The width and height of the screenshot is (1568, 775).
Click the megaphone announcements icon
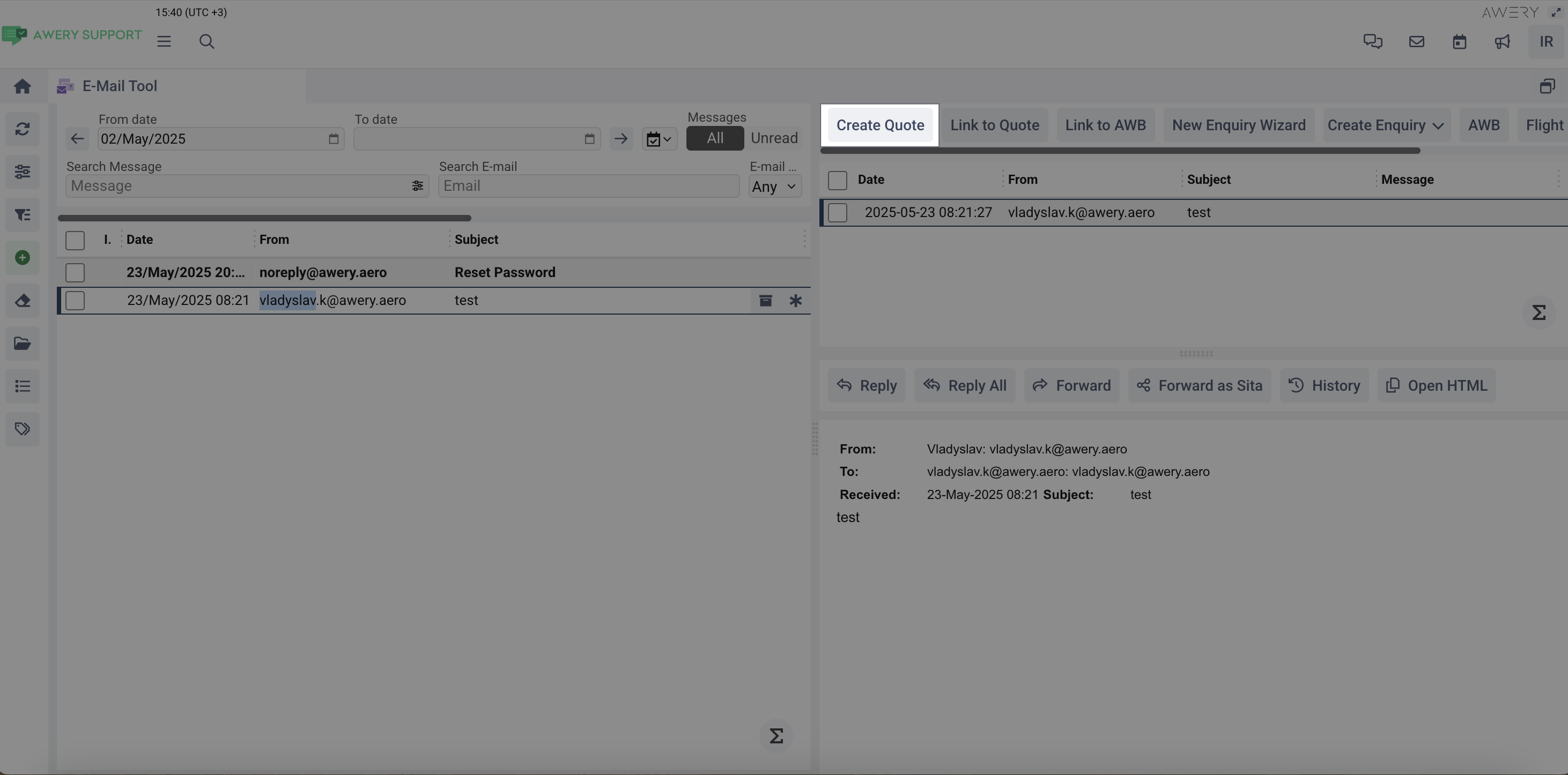[x=1502, y=41]
